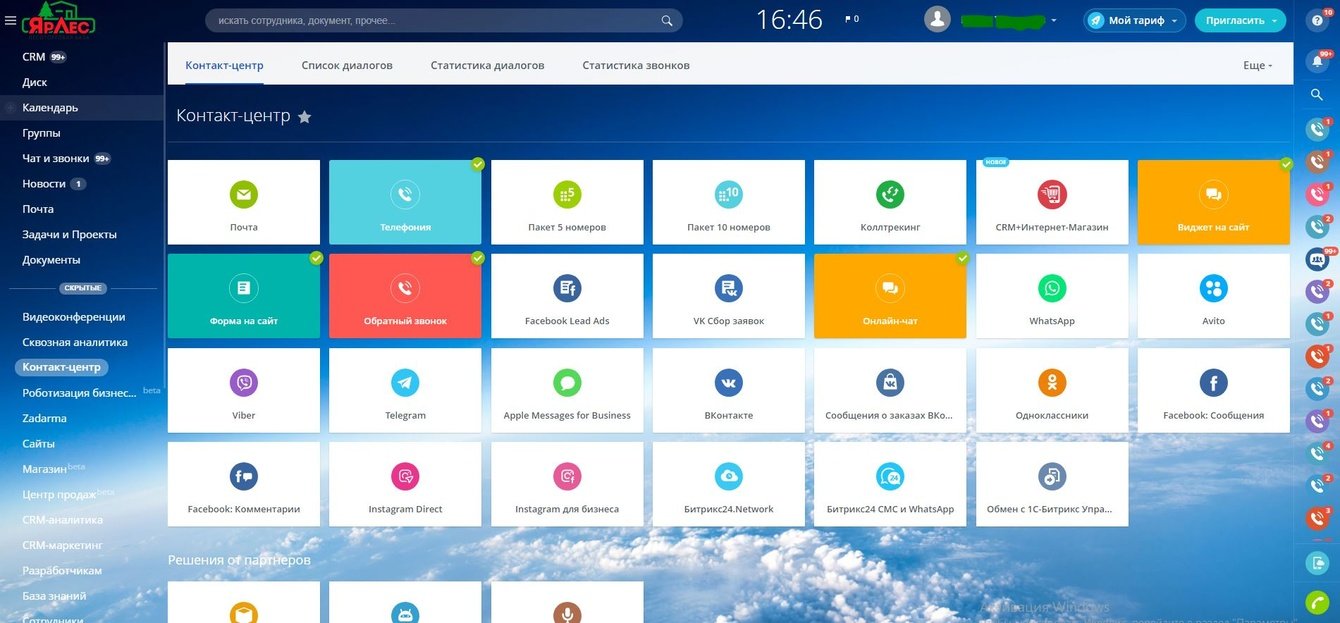Image resolution: width=1340 pixels, height=623 pixels.
Task: Click the green phone dial button
Action: coord(1317,602)
